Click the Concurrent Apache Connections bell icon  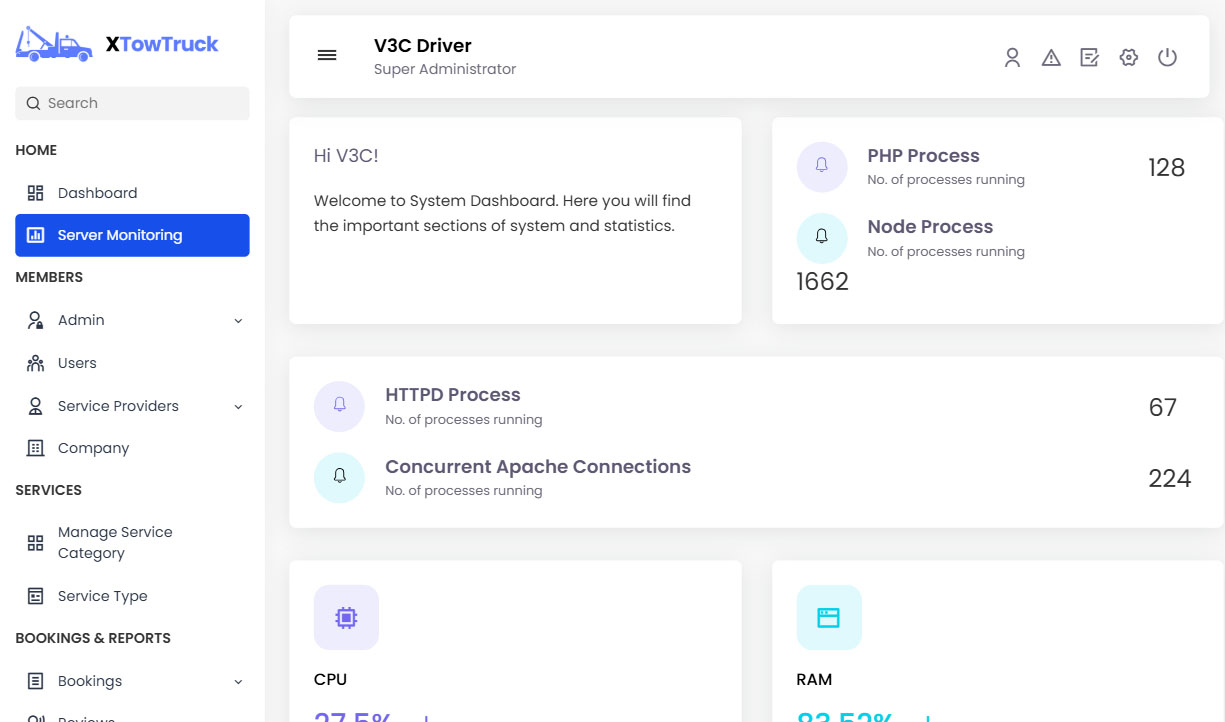339,477
